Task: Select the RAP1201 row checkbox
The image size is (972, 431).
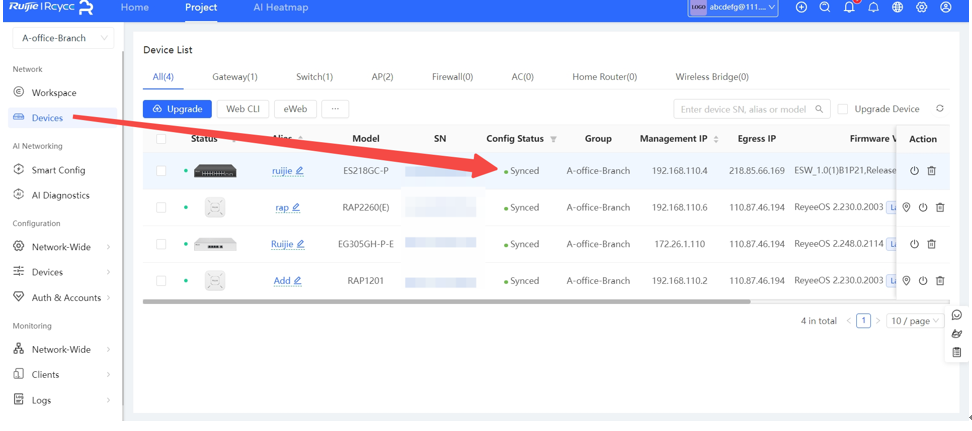Action: (161, 281)
